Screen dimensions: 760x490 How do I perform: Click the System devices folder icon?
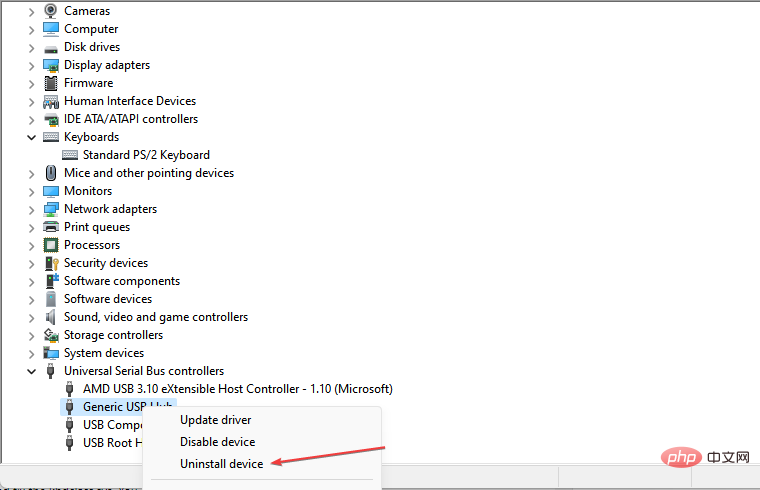[51, 353]
